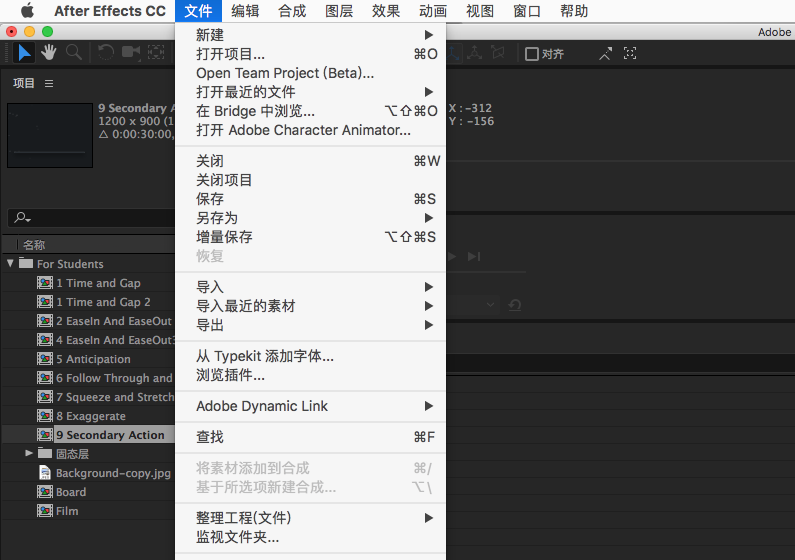Screen dimensions: 795x560
Task: Choose 从 Typekit 添加字体...
Action: 310,356
